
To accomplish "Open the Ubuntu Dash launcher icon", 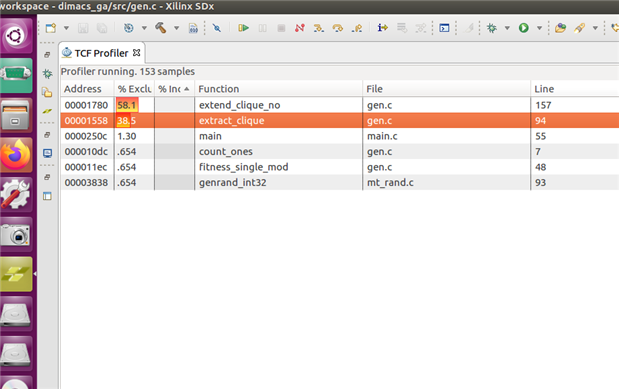I will 16,36.
